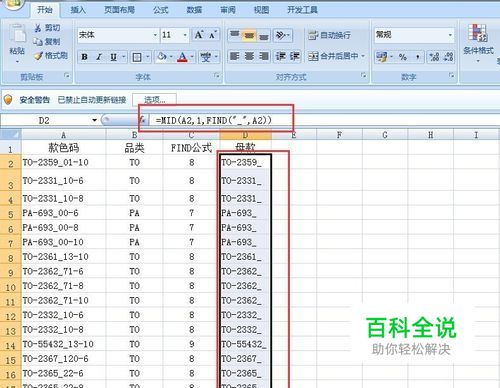Switch to the 开始 Home tab
This screenshot has height=388, width=500.
coord(45,10)
